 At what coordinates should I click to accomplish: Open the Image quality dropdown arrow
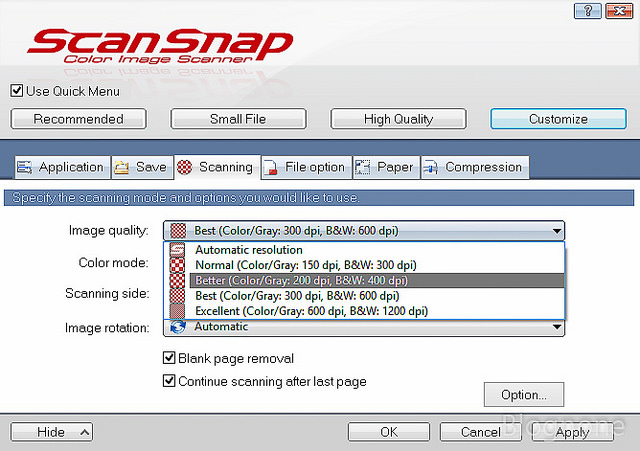(556, 231)
